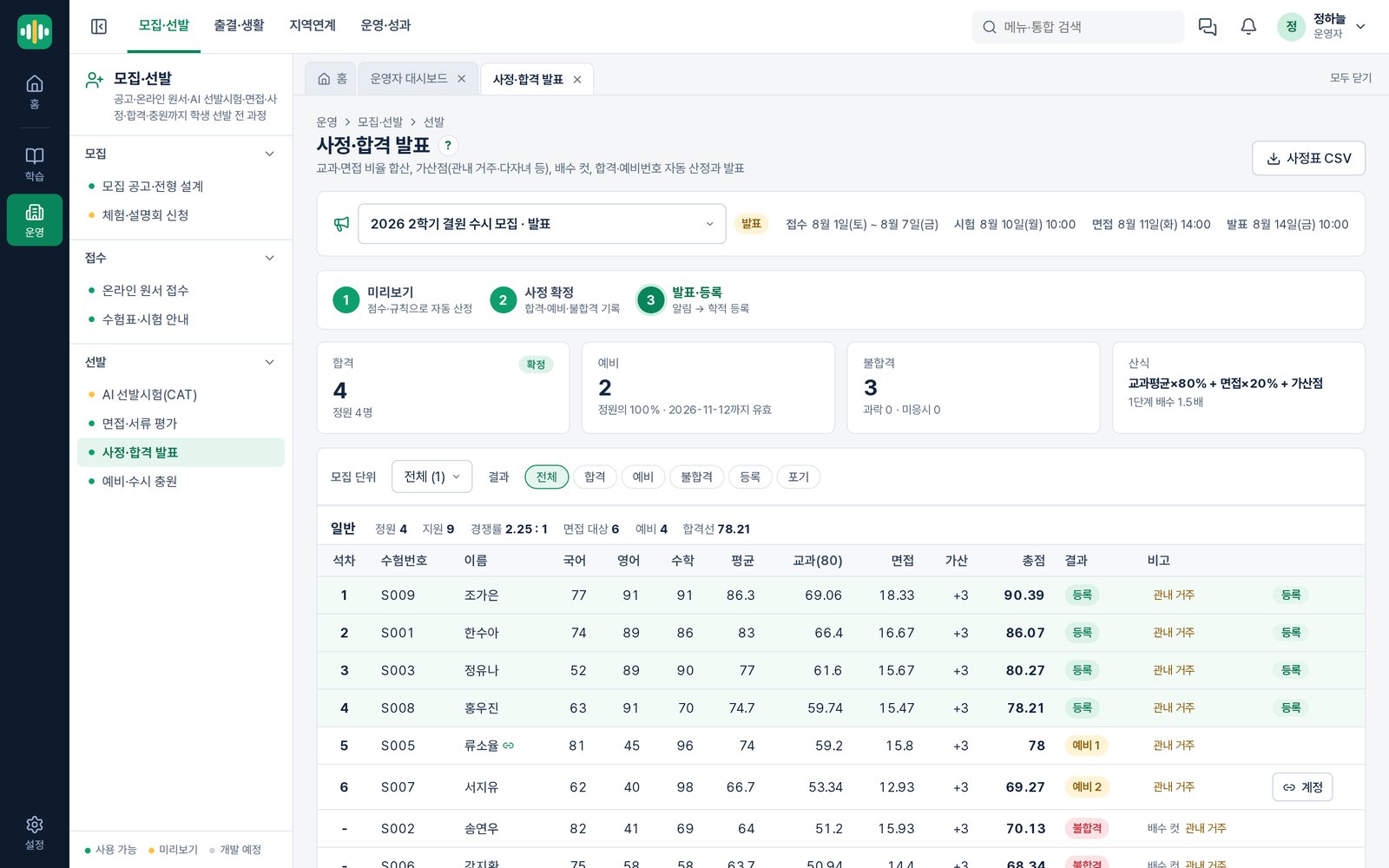Close the 운영자 대시보드 tab
Screen dimensions: 1389x868
pyautogui.click(x=462, y=79)
